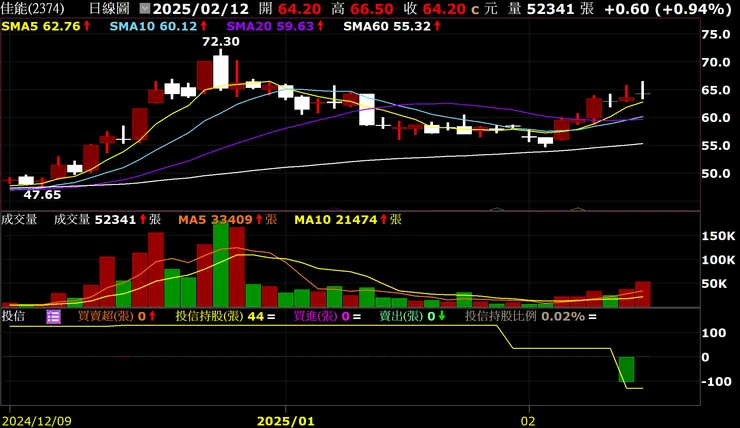Image resolution: width=740 pixels, height=428 pixels.
Task: Click the 70.0 price axis label
Action: tap(716, 62)
